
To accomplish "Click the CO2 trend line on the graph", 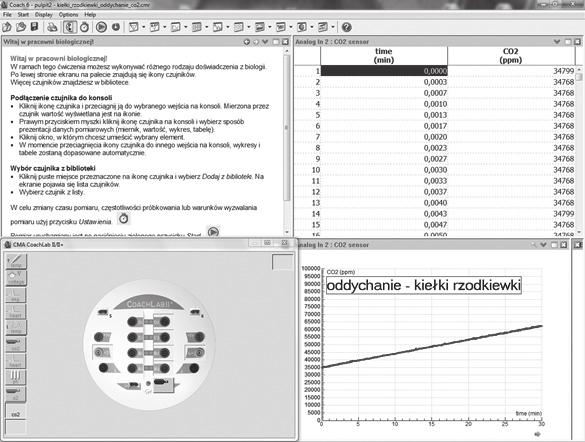I will [x=432, y=347].
